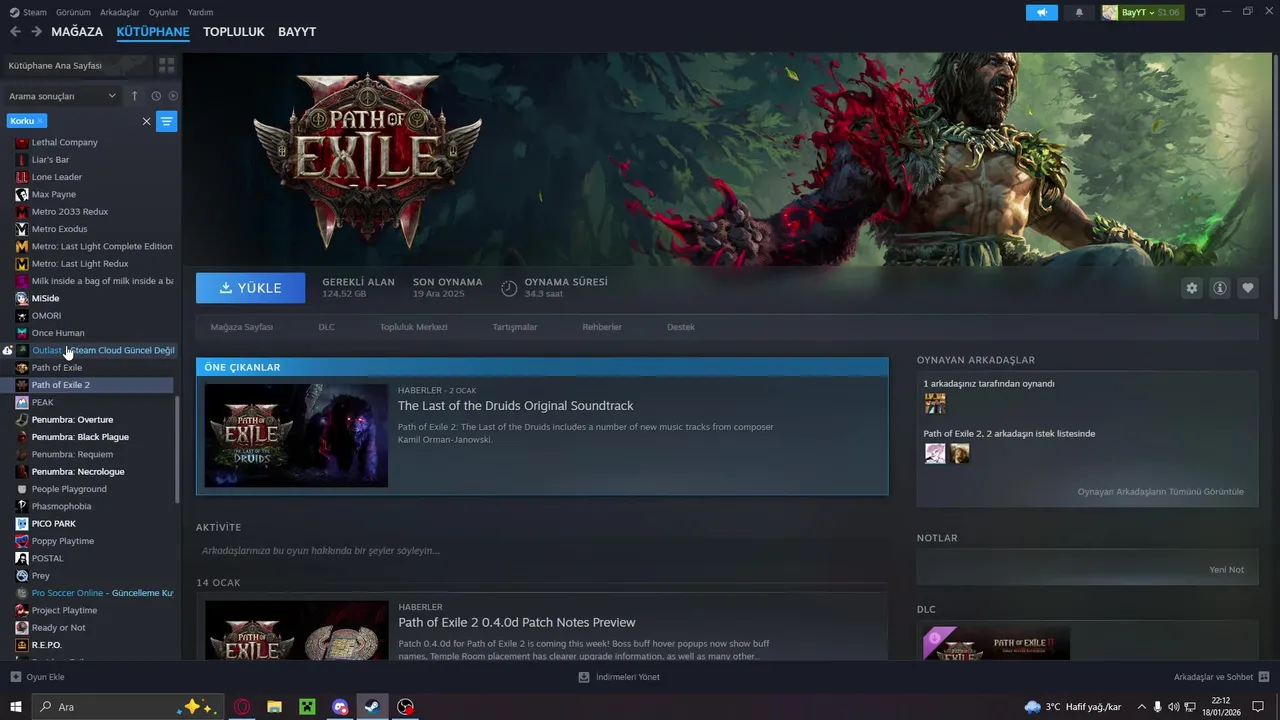Screen dimensions: 1280x720
Task: Click the Windows taskbar search box
Action: (x=128, y=707)
